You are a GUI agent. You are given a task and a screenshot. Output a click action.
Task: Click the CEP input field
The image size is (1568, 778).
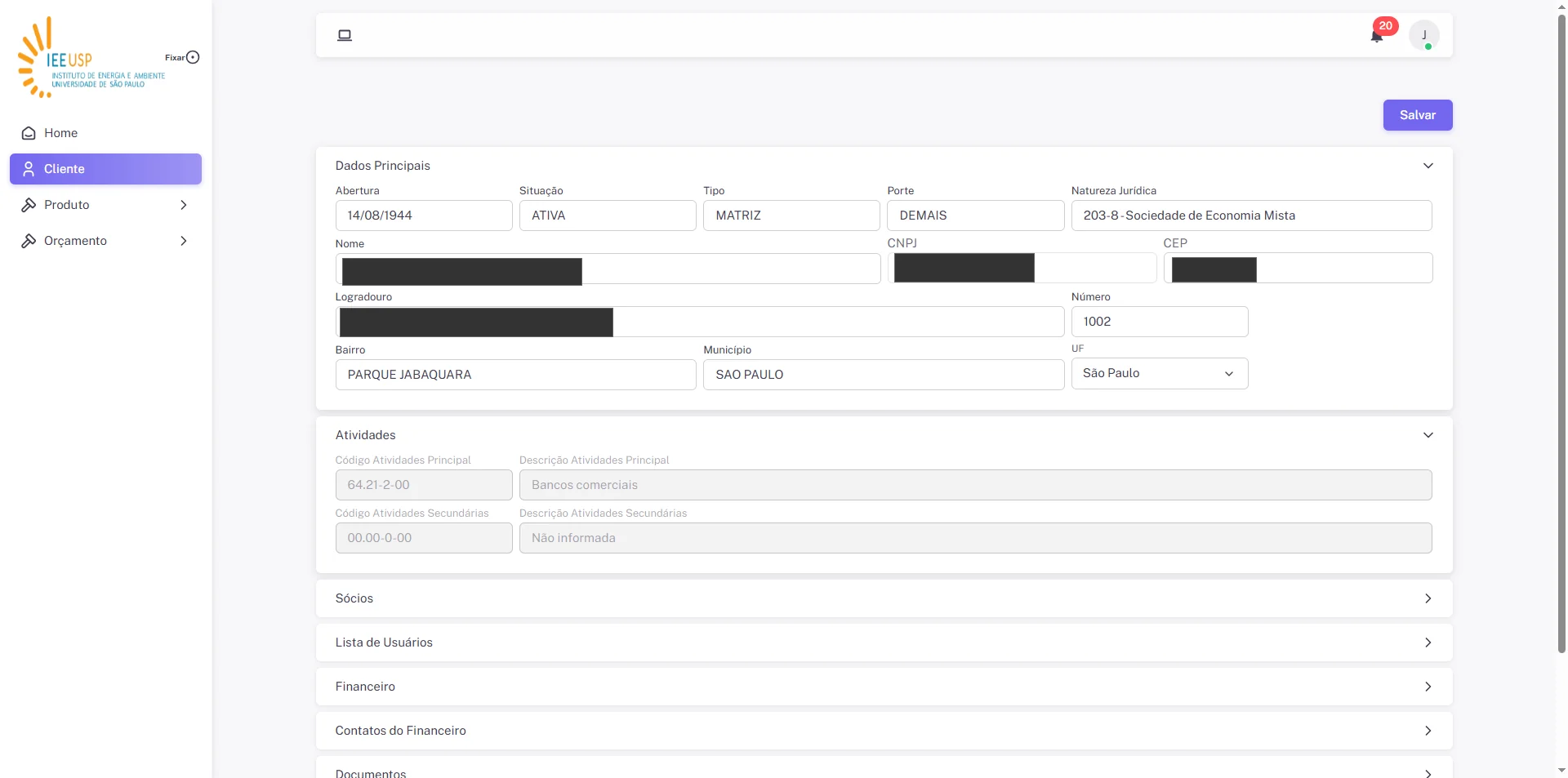click(x=1298, y=268)
